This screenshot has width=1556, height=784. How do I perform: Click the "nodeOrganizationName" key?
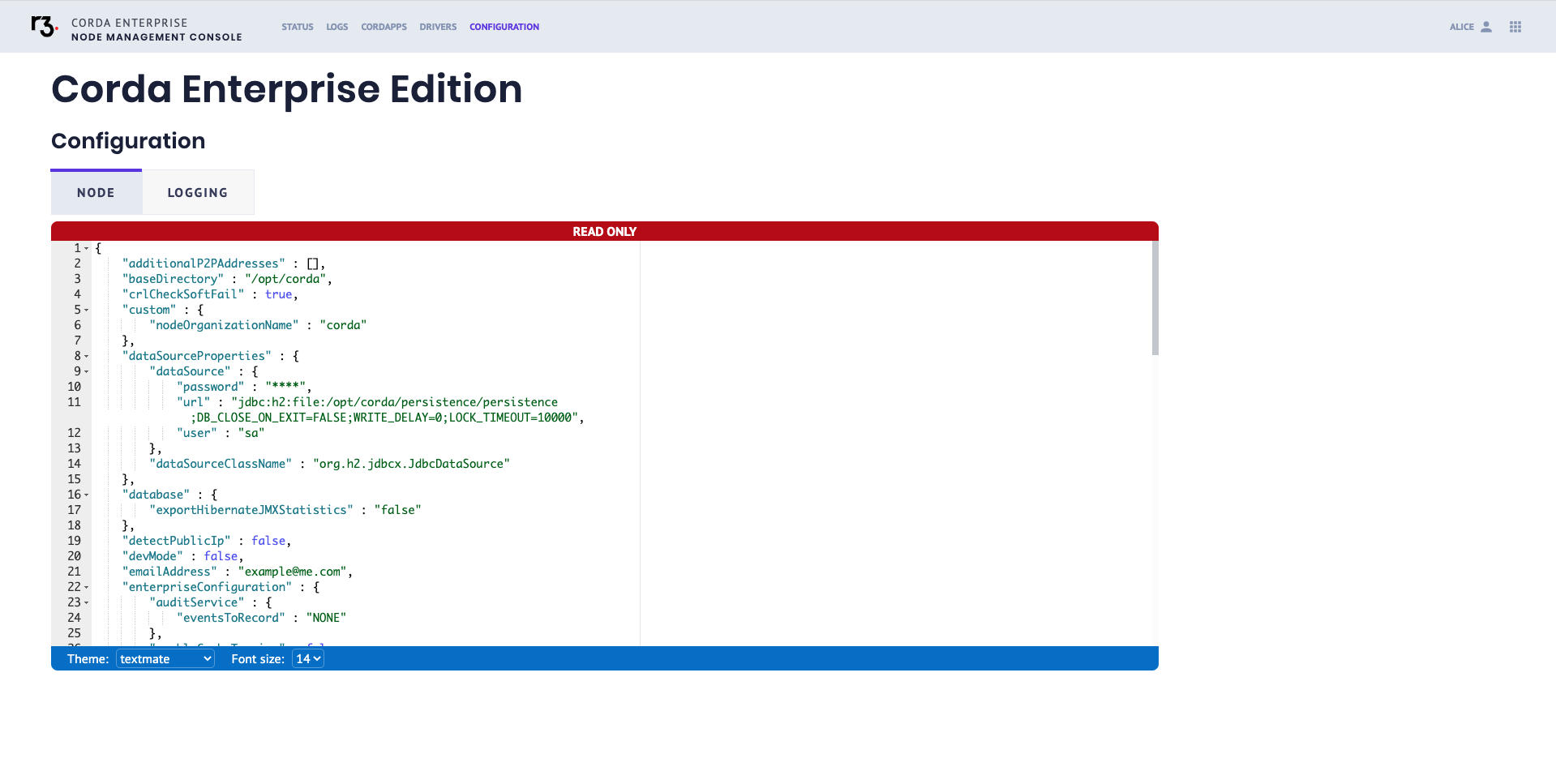pyautogui.click(x=224, y=325)
